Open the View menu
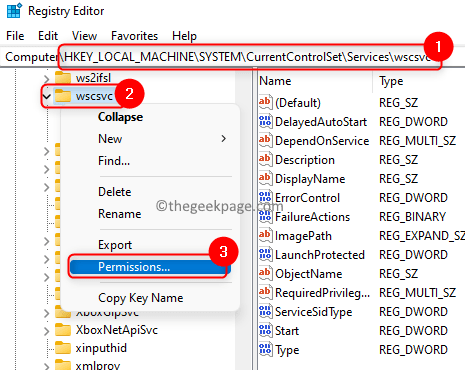 pyautogui.click(x=84, y=36)
